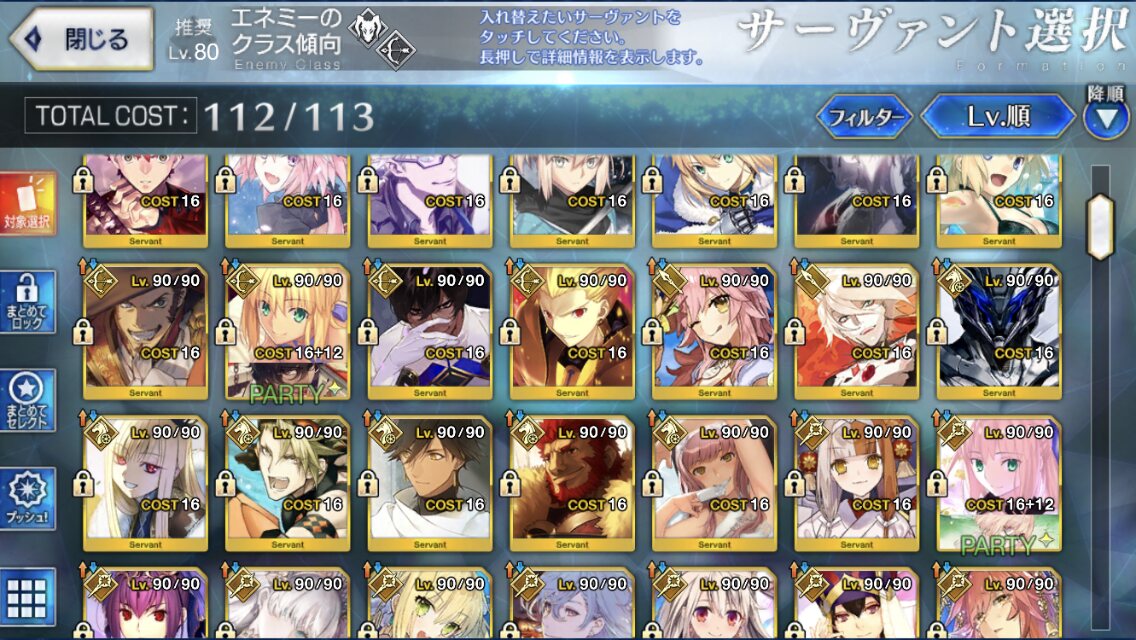Open the フィルター filter options
The image size is (1136, 640).
[865, 116]
